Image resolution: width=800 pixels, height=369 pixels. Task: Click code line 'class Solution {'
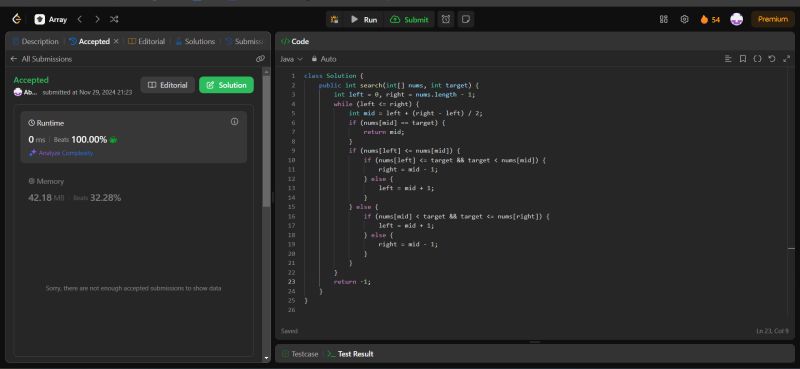click(x=334, y=76)
